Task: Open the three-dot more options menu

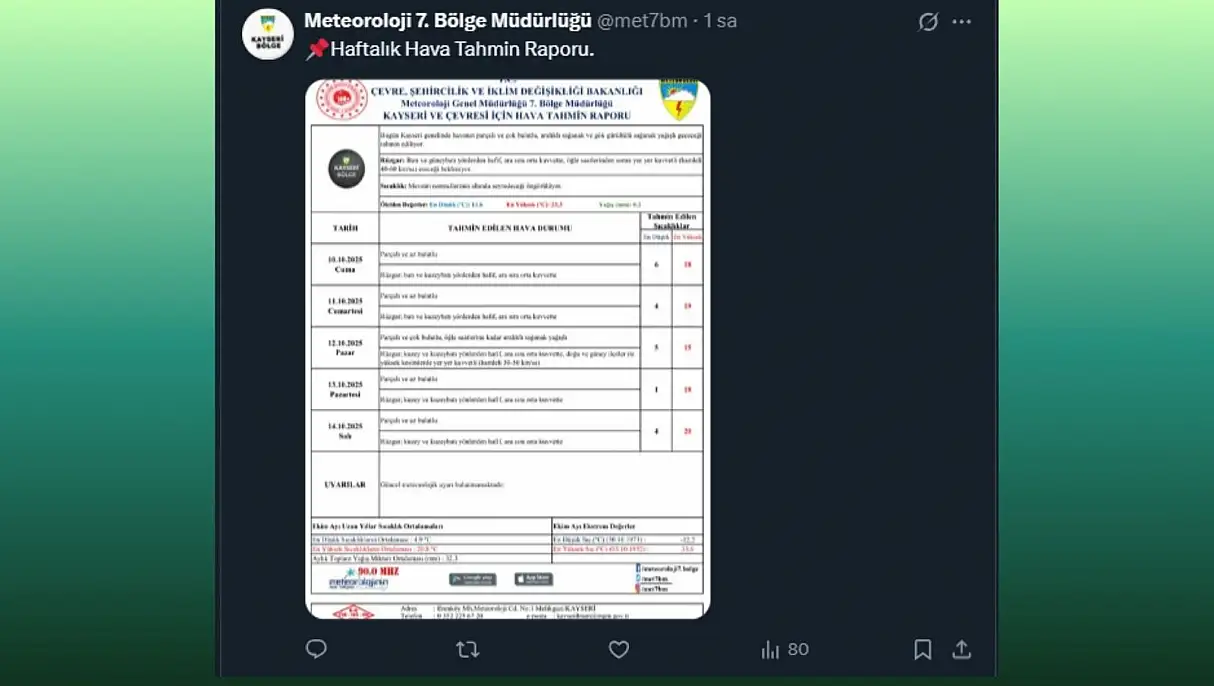Action: pos(961,21)
